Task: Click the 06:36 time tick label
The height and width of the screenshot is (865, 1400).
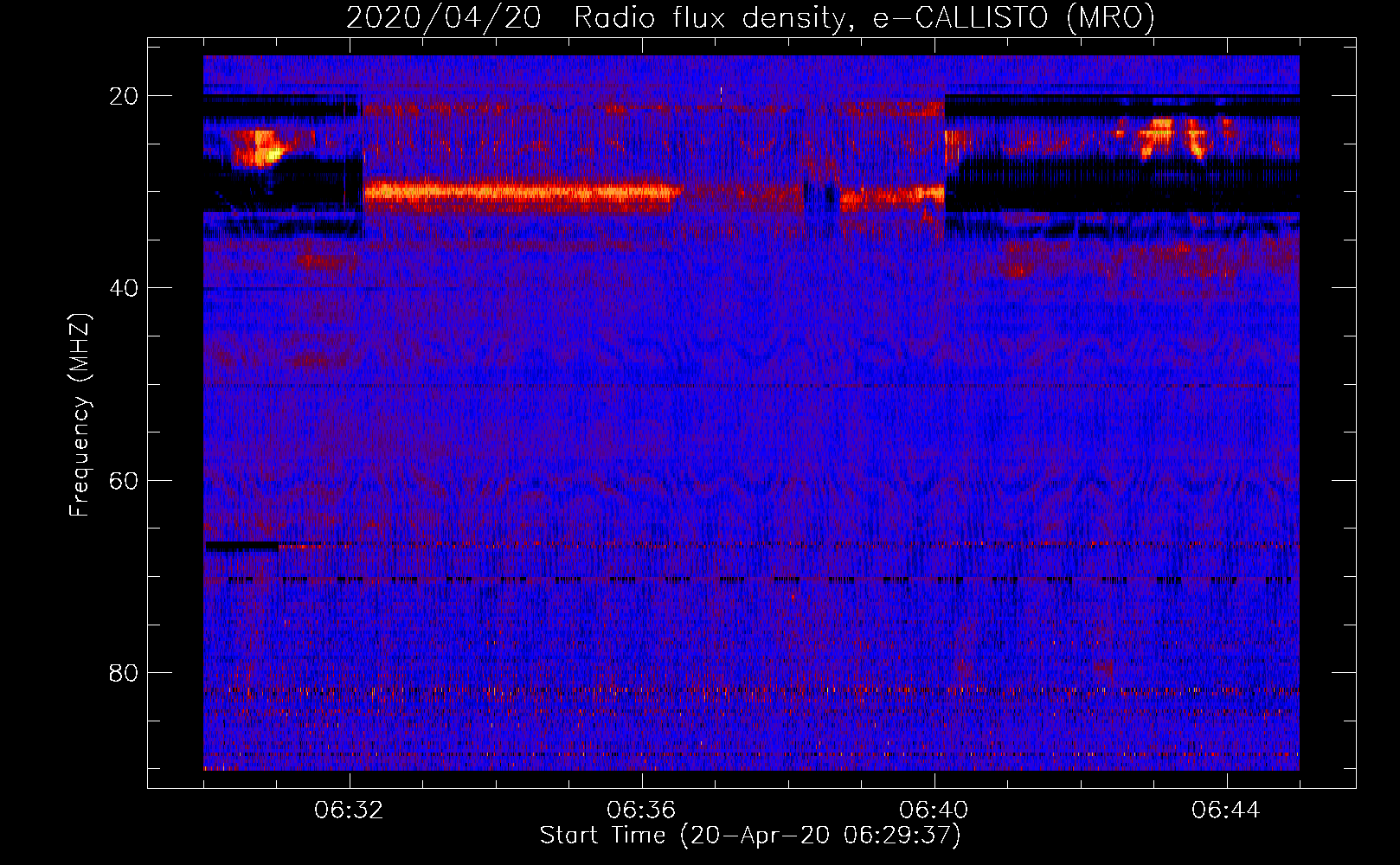Action: click(642, 811)
